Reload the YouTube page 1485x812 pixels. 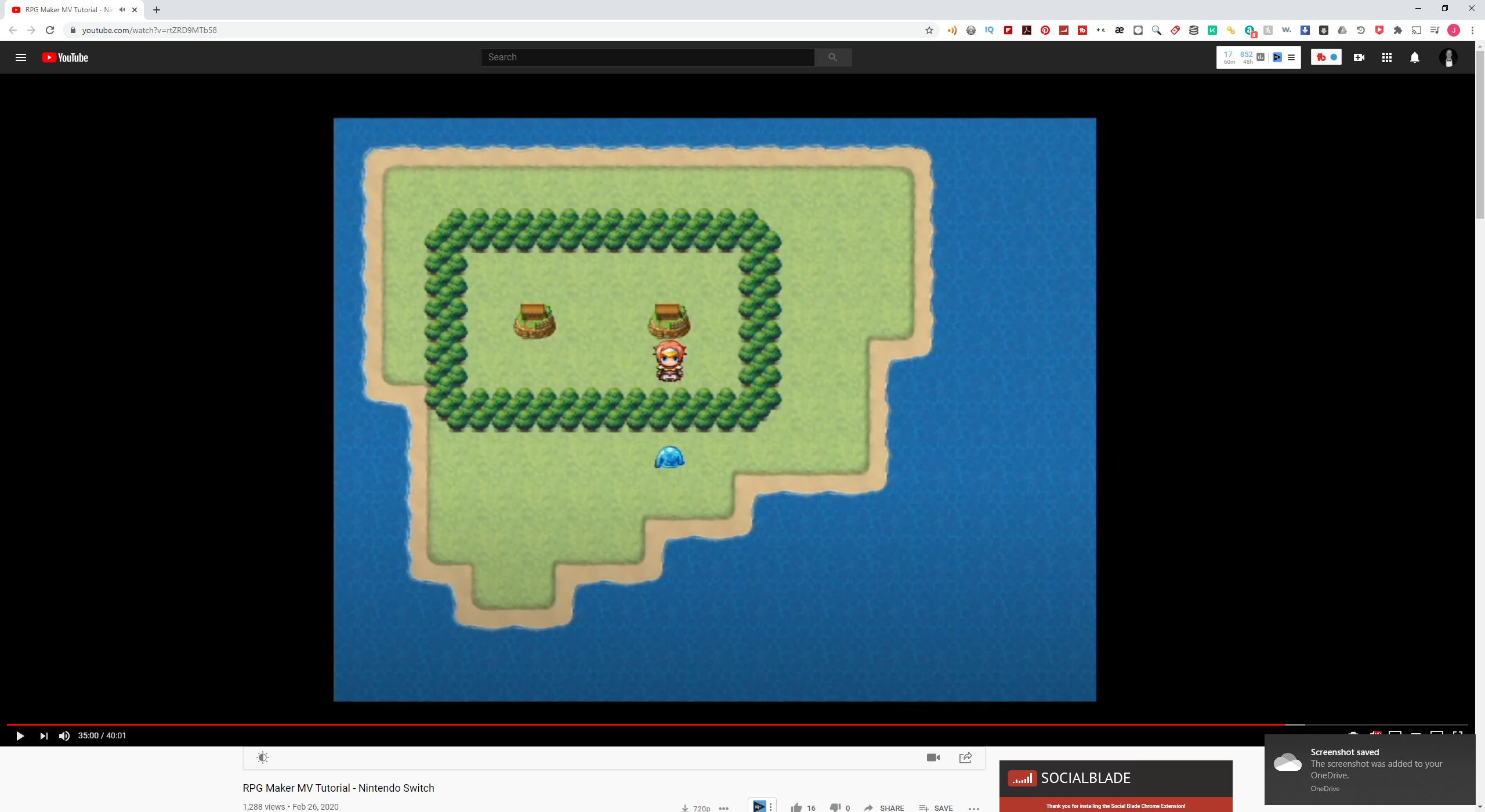tap(50, 30)
